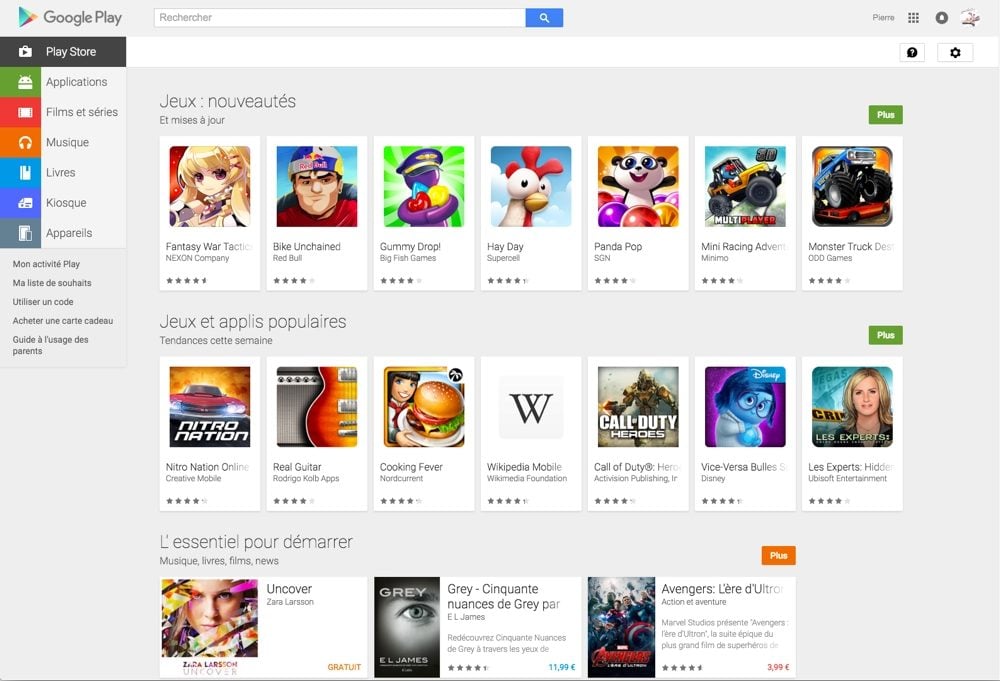Screen dimensions: 1000x681
Task: Click the help question mark button
Action: point(911,52)
